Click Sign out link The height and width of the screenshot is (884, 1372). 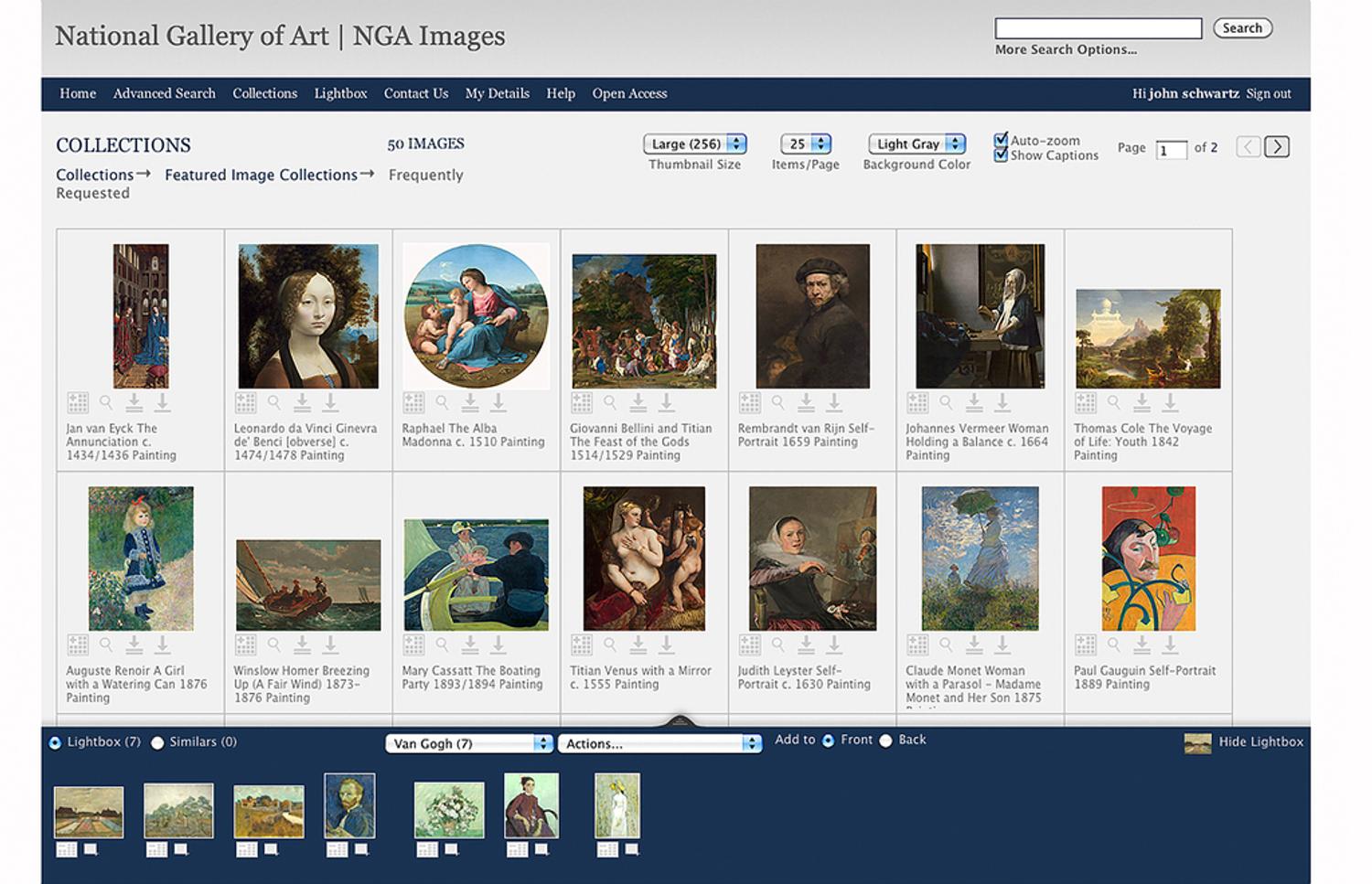(x=1269, y=93)
